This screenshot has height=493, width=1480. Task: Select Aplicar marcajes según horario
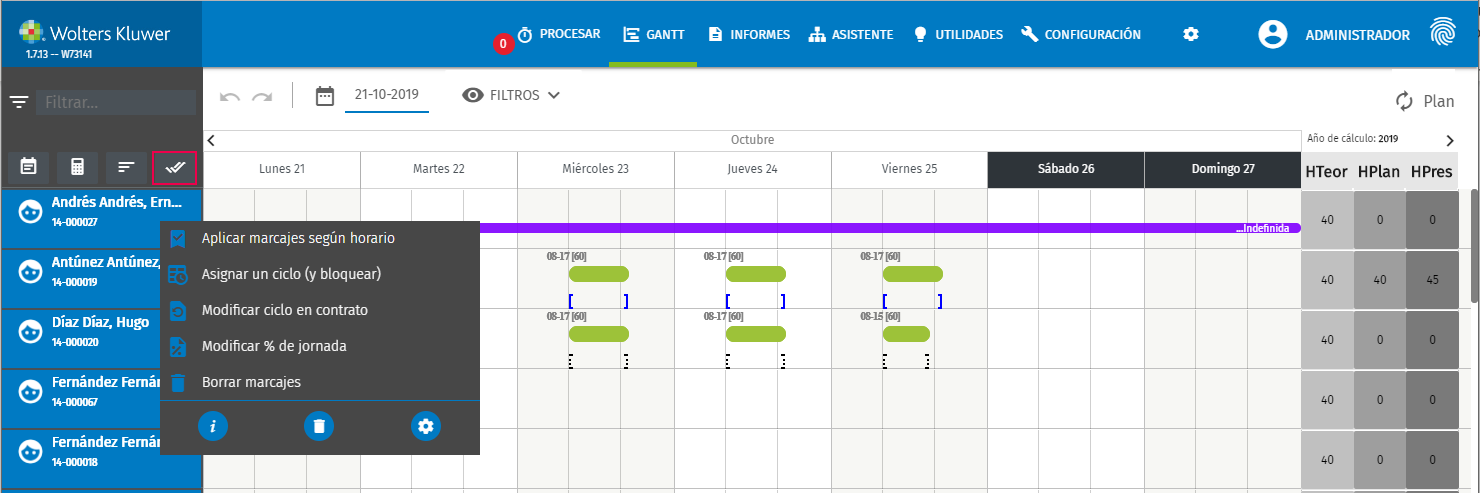(x=320, y=238)
